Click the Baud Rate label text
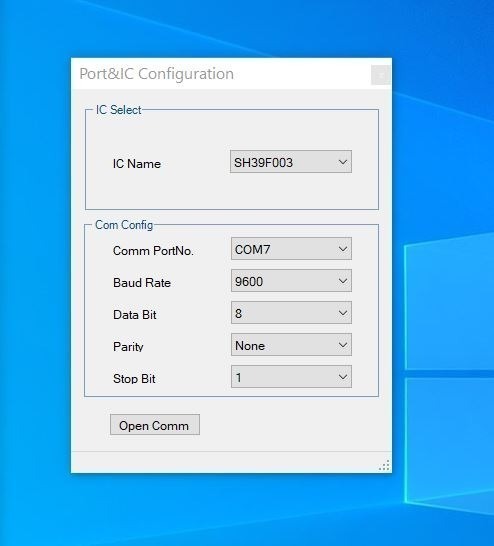This screenshot has height=546, width=494. pyautogui.click(x=142, y=283)
